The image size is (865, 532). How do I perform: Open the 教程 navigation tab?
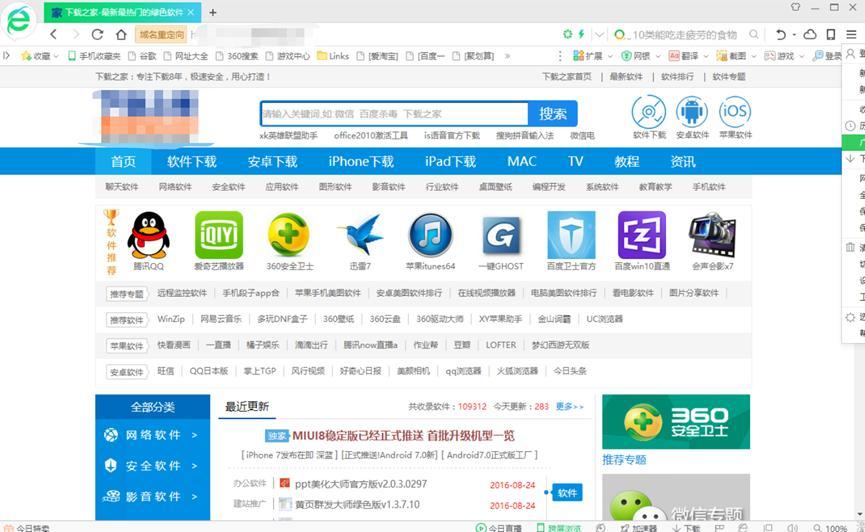point(627,161)
